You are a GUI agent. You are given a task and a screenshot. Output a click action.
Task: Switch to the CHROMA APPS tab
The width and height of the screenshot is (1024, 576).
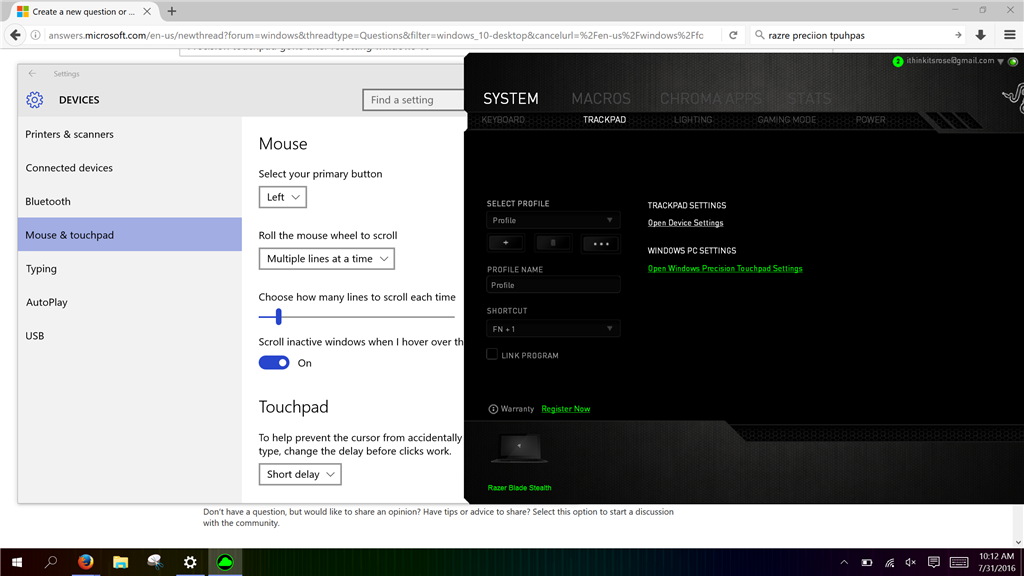pos(711,99)
